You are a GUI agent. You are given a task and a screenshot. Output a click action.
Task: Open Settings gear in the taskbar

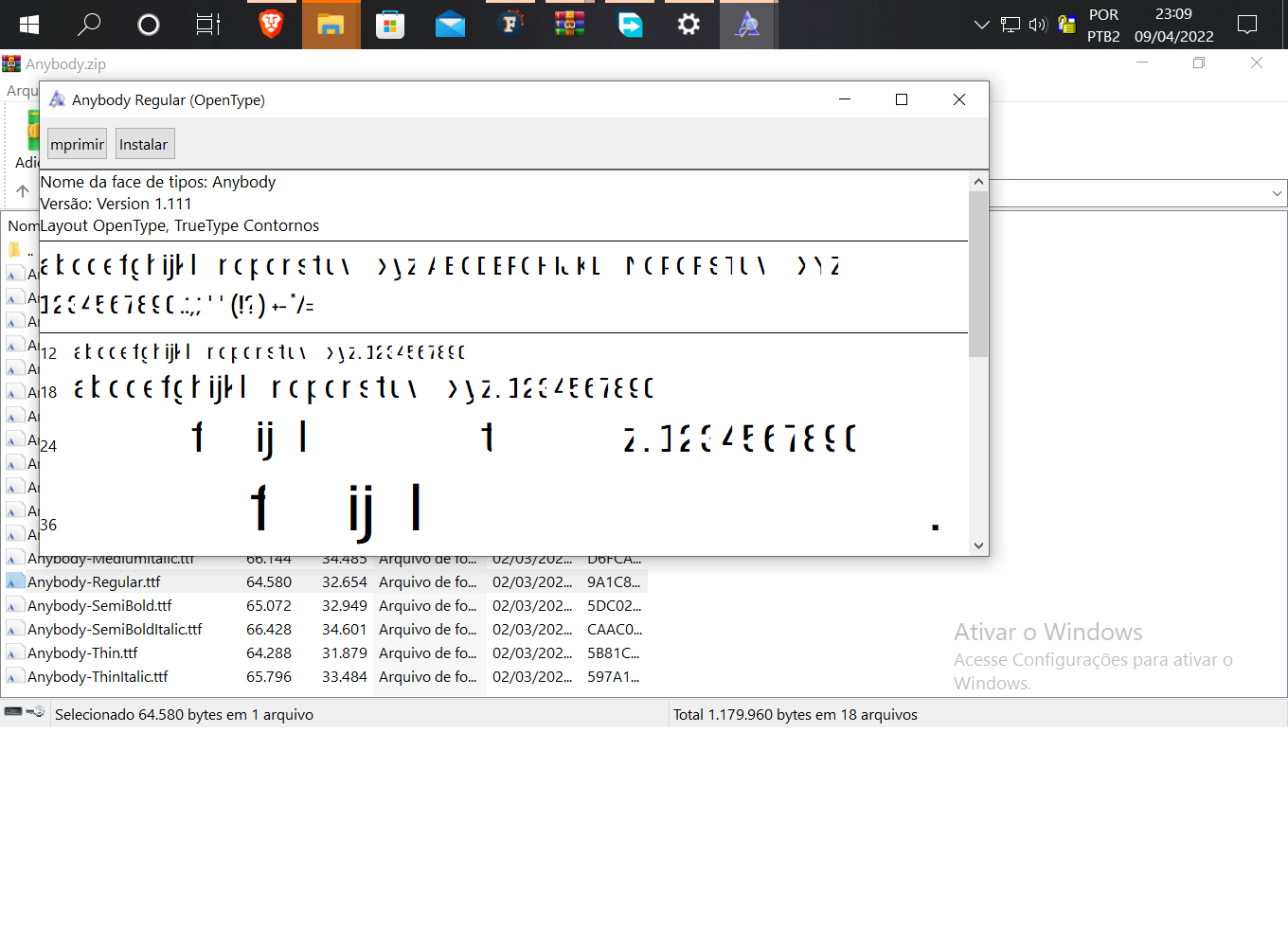tap(689, 25)
